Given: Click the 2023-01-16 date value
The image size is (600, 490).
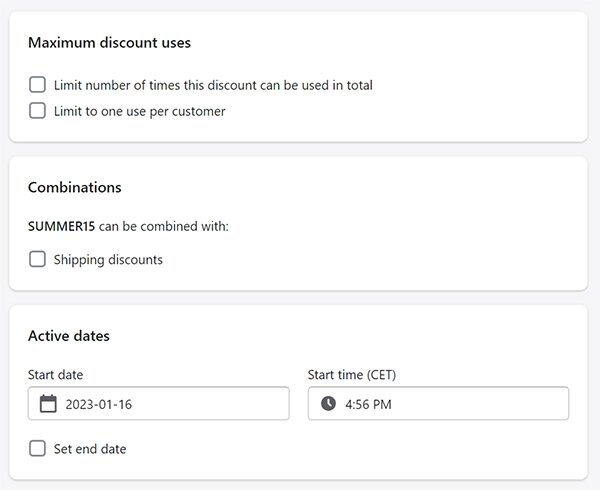Looking at the screenshot, I should click(x=99, y=404).
